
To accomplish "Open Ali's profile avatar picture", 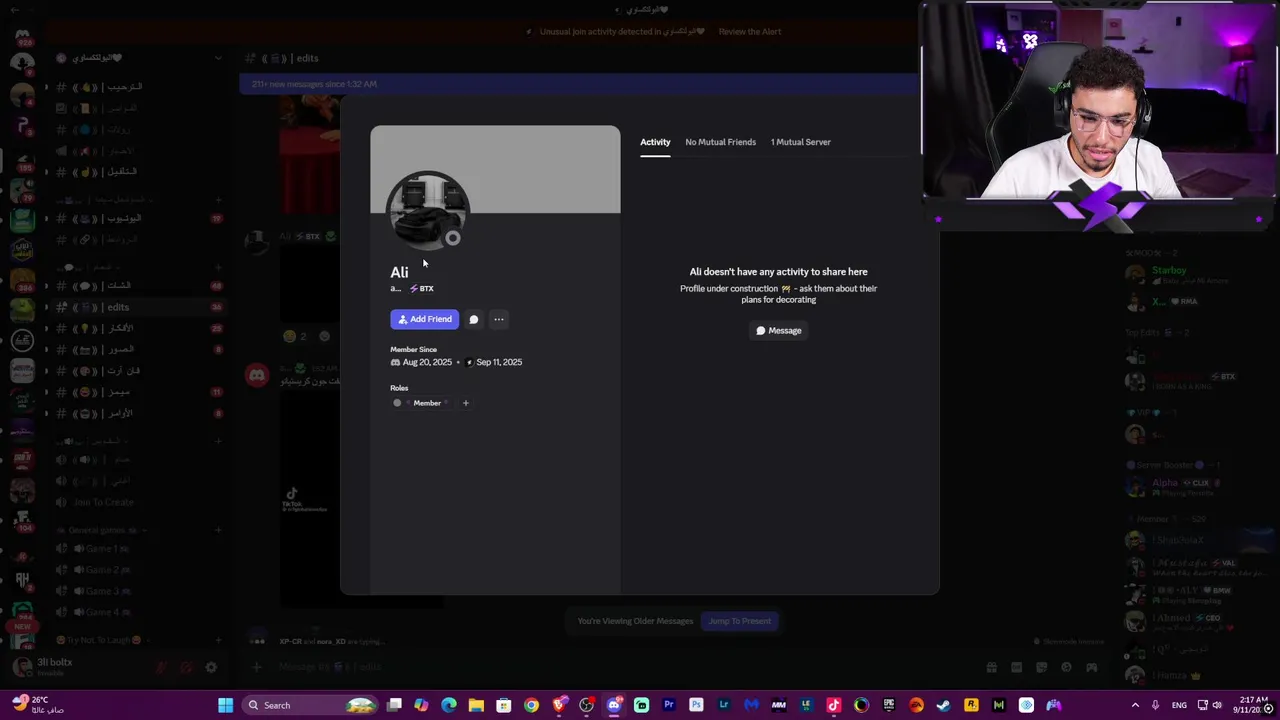I will click(428, 210).
